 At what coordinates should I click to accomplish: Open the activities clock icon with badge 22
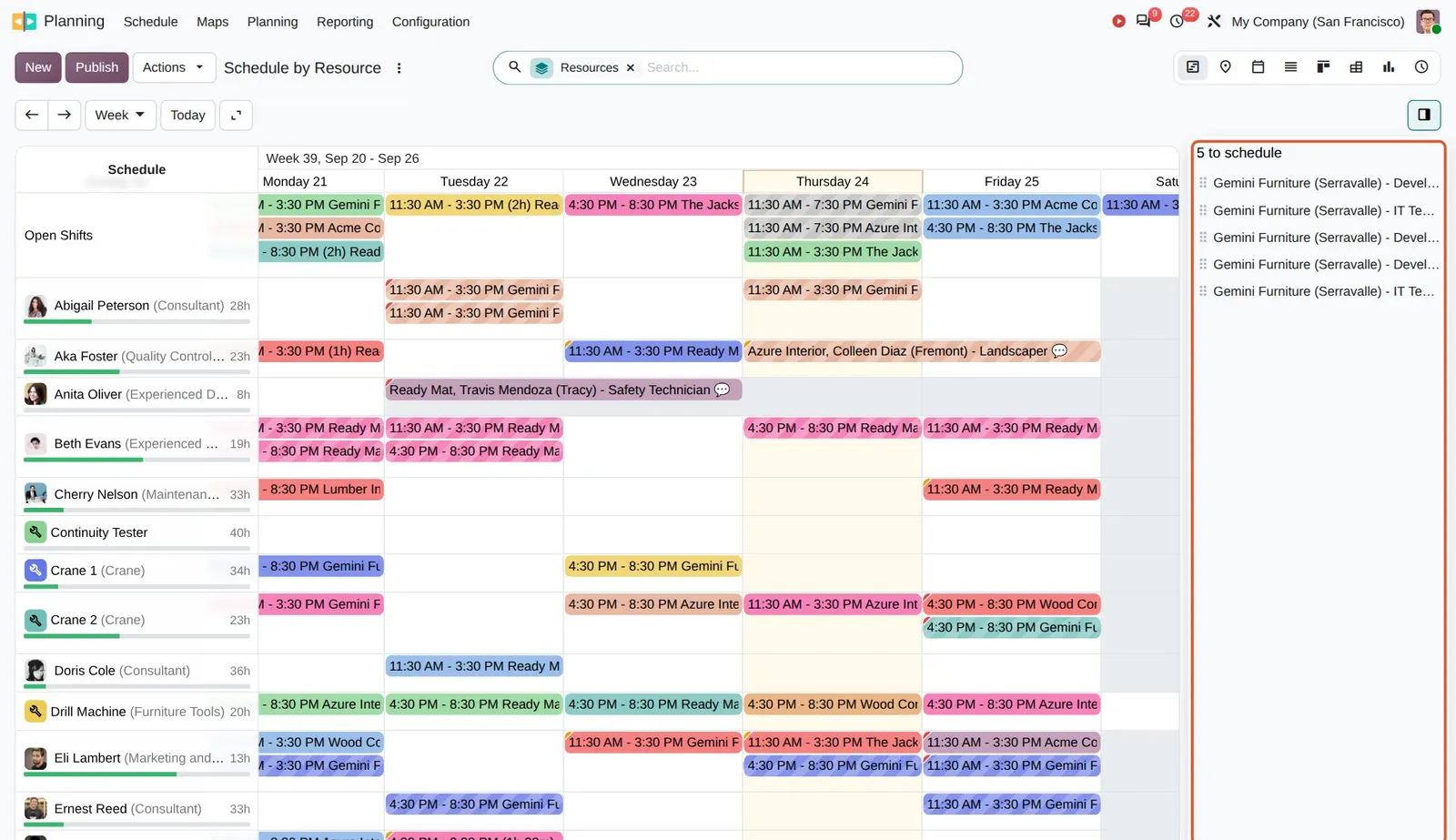point(1177,21)
